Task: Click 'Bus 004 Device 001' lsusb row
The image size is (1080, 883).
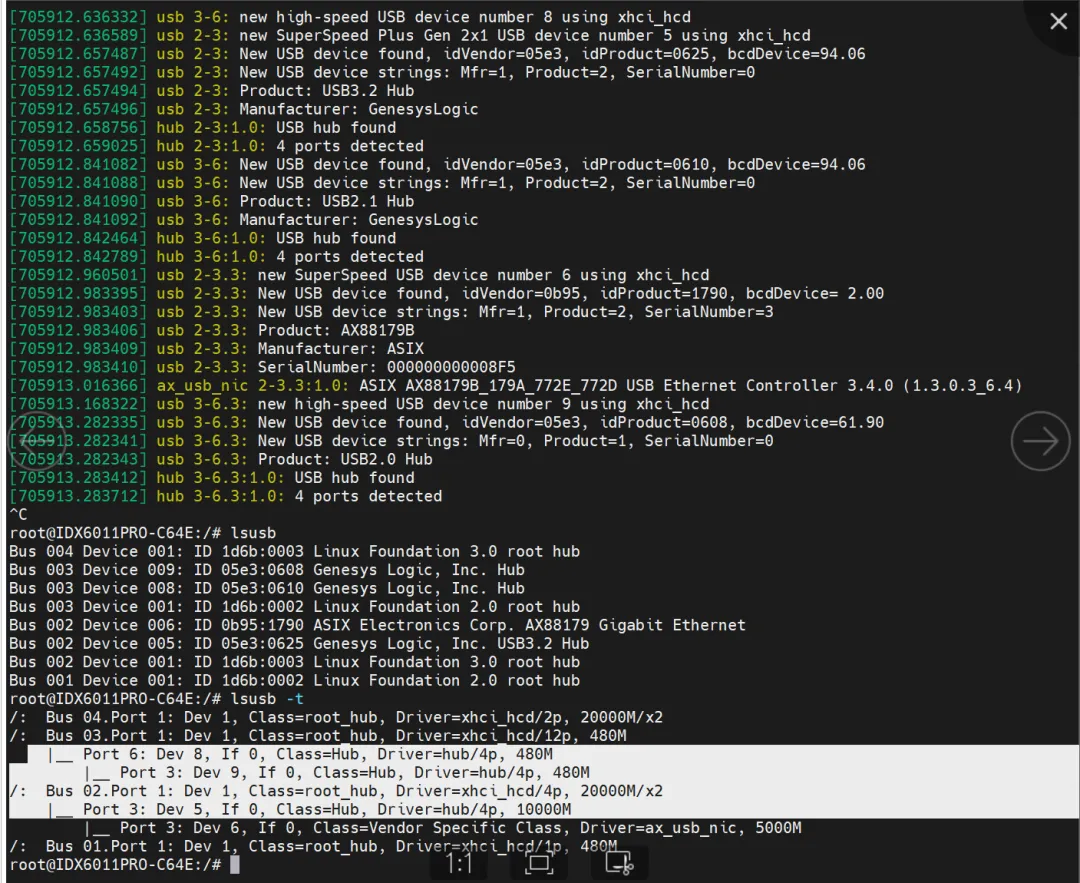Action: (295, 552)
